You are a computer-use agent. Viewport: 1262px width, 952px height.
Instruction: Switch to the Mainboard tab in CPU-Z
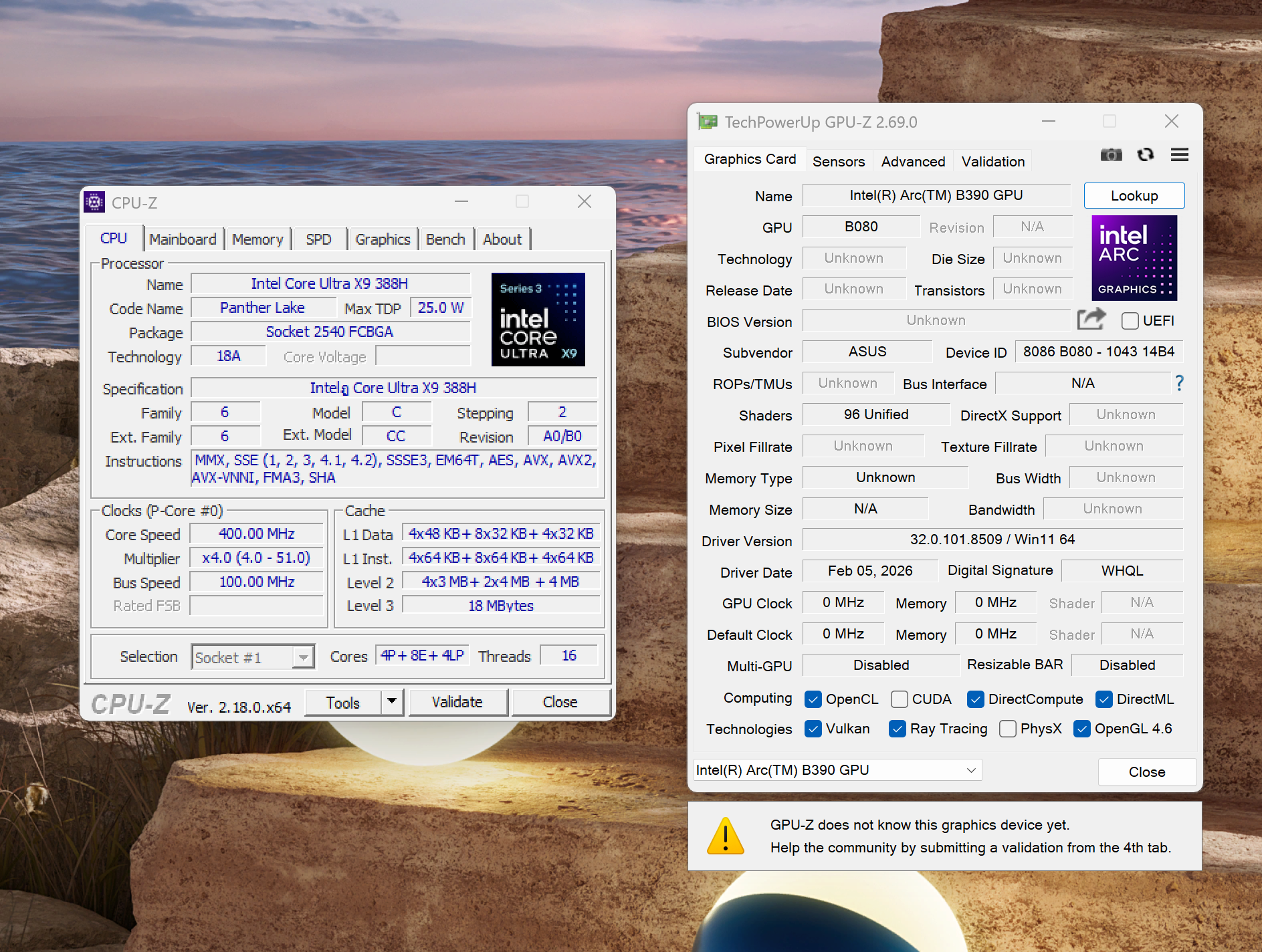[x=183, y=239]
